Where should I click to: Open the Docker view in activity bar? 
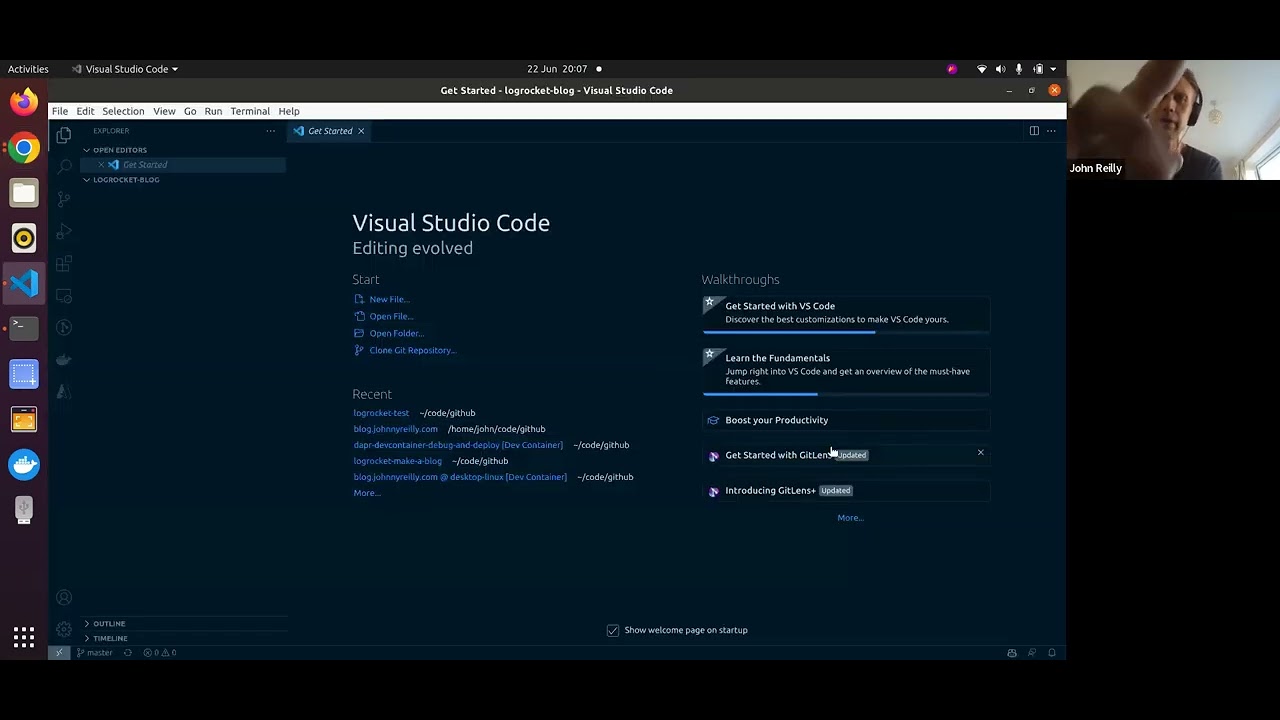coord(64,359)
